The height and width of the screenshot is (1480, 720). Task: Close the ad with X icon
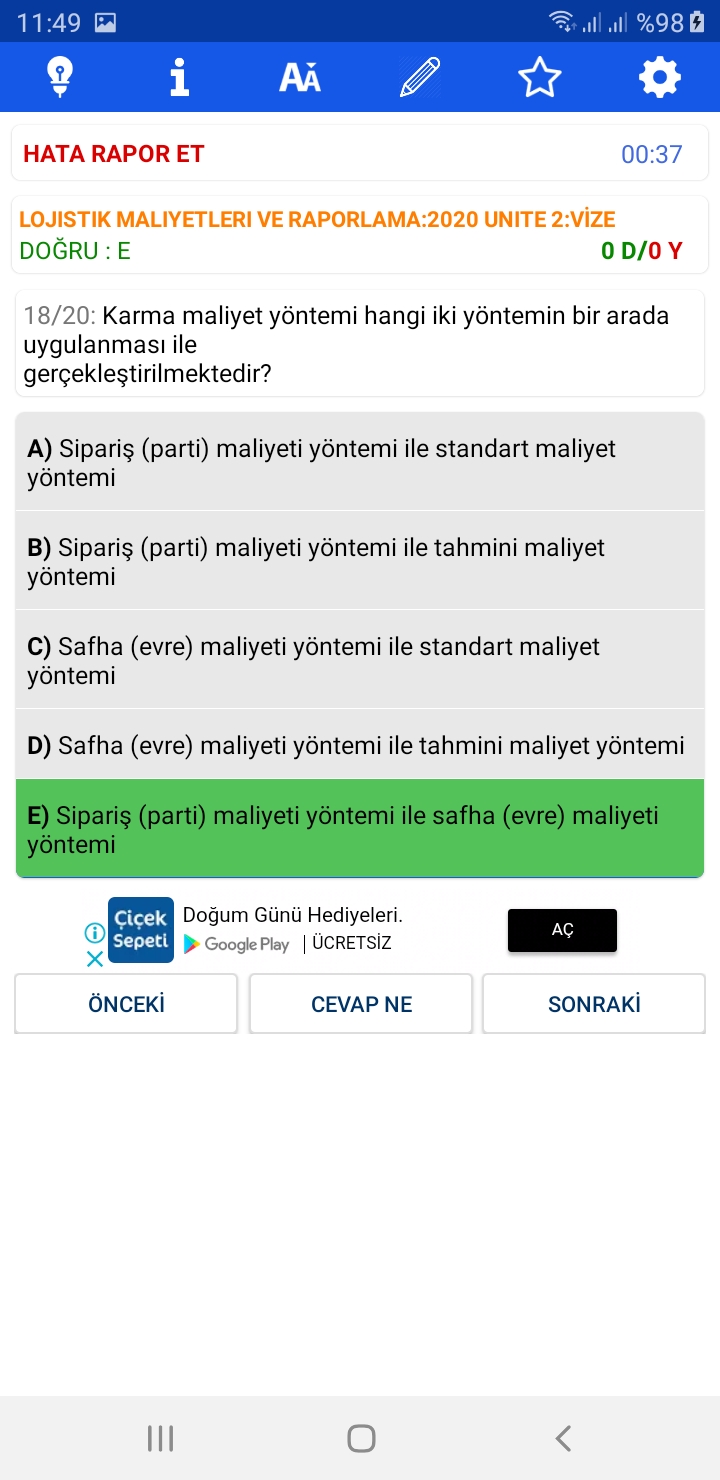pyautogui.click(x=94, y=959)
